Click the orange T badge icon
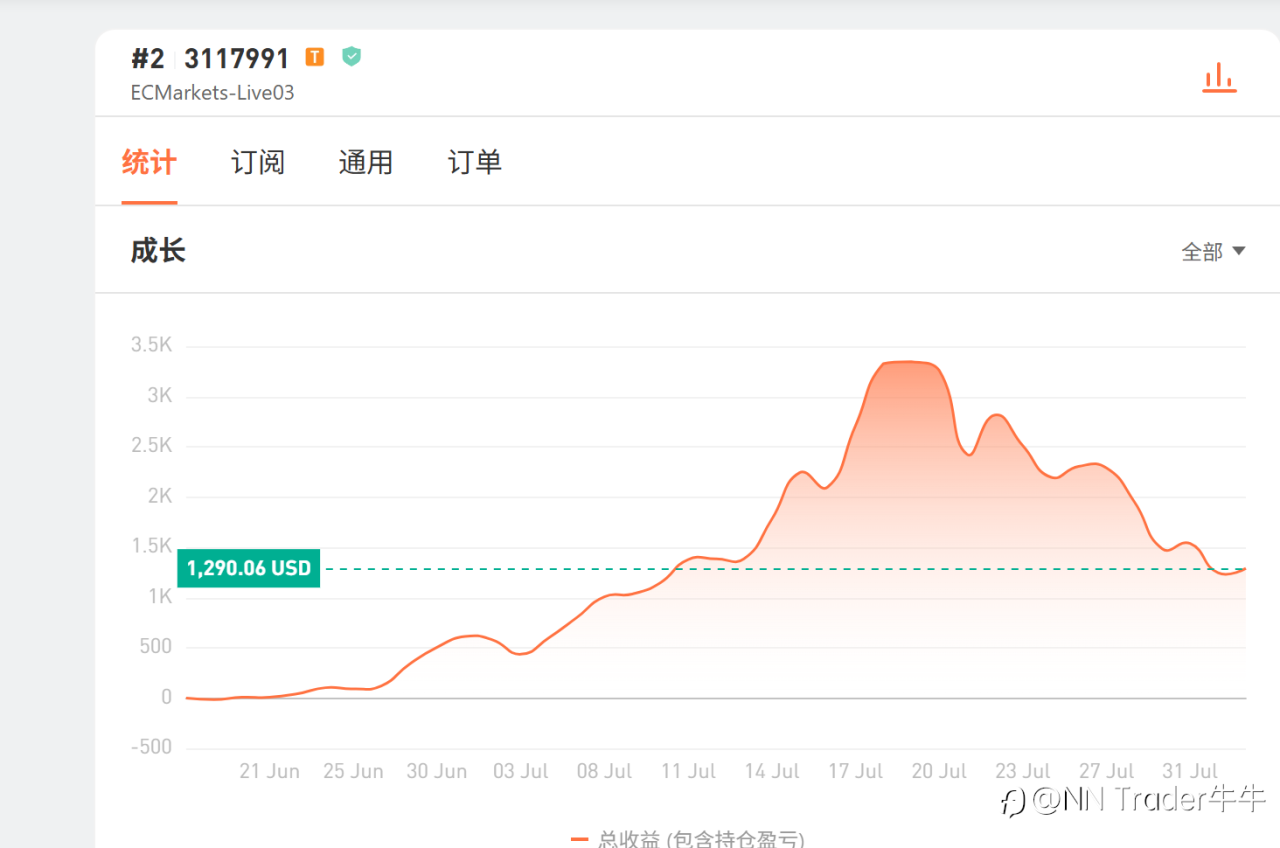This screenshot has width=1280, height=848. tap(315, 57)
